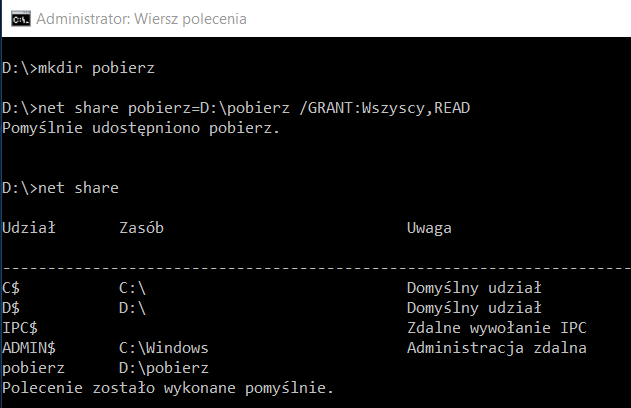Click the 'Zdalne wywołanie IPC' remark
Screen dimensions: 631x408
pos(497,328)
